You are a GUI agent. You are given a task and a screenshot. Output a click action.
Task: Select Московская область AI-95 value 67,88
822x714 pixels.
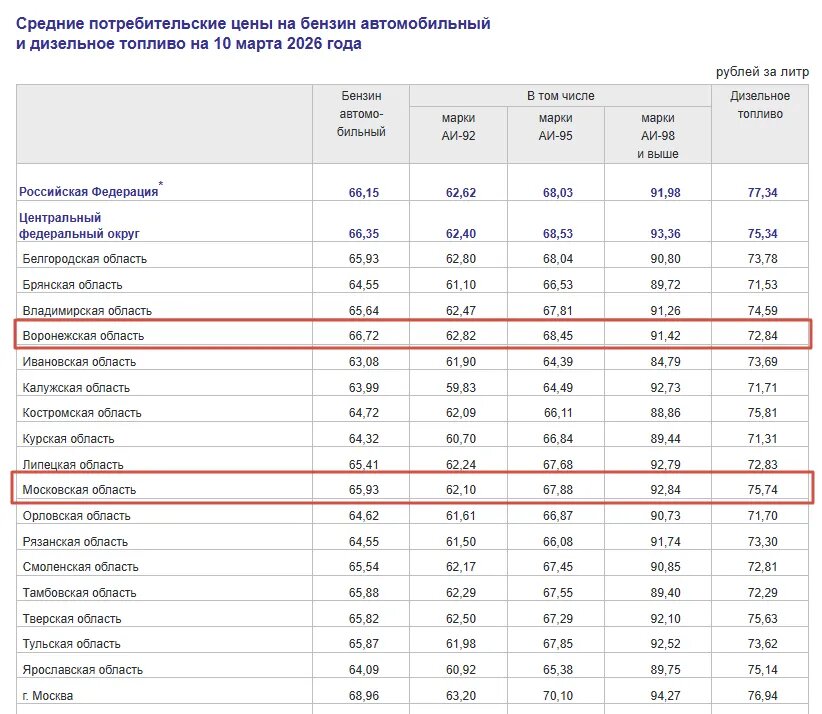pyautogui.click(x=558, y=490)
